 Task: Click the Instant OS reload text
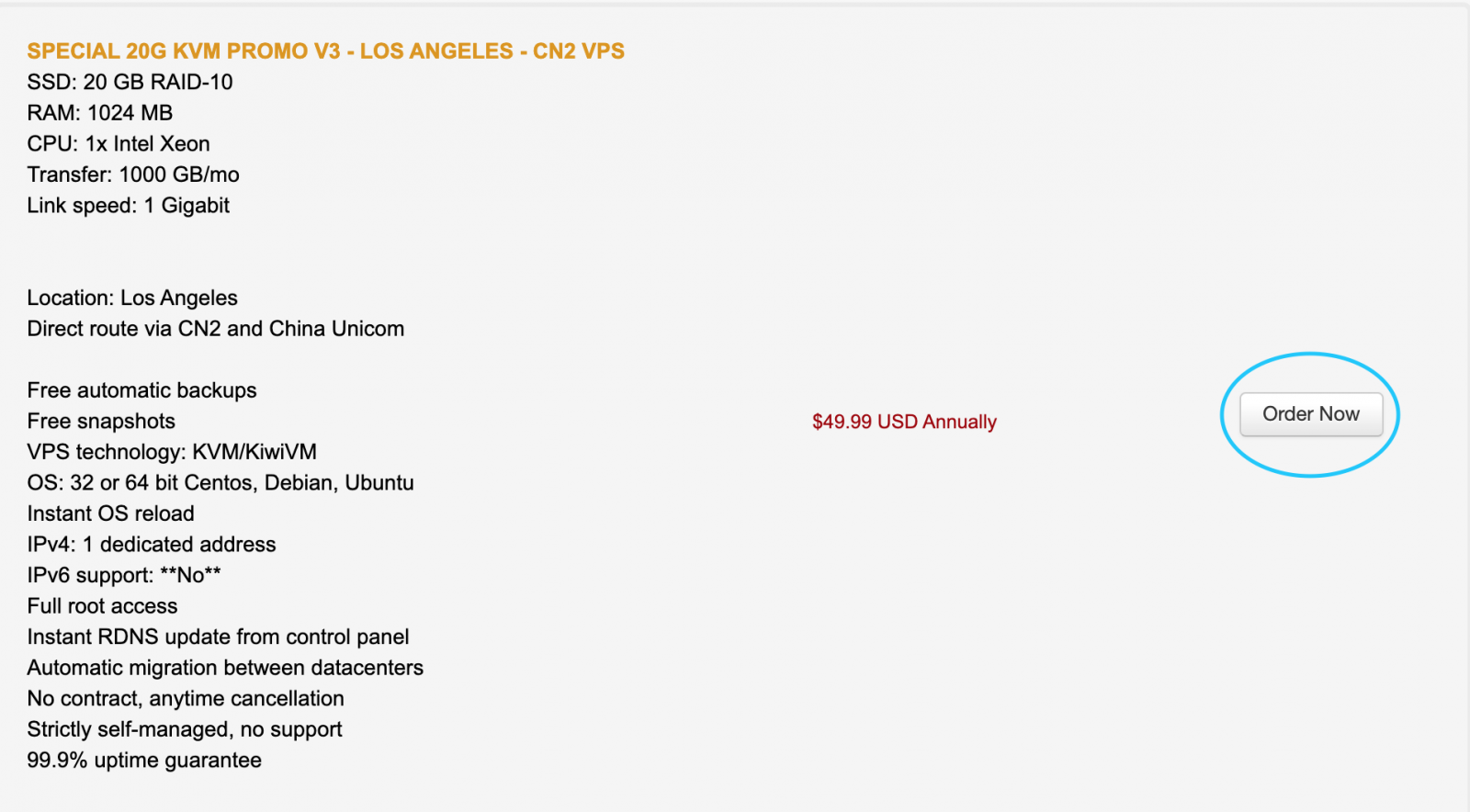point(110,513)
